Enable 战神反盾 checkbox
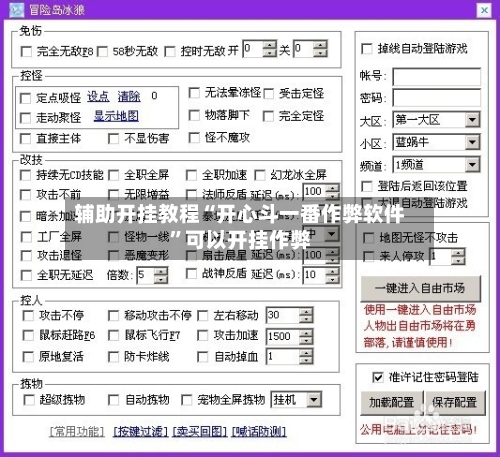 [191, 274]
